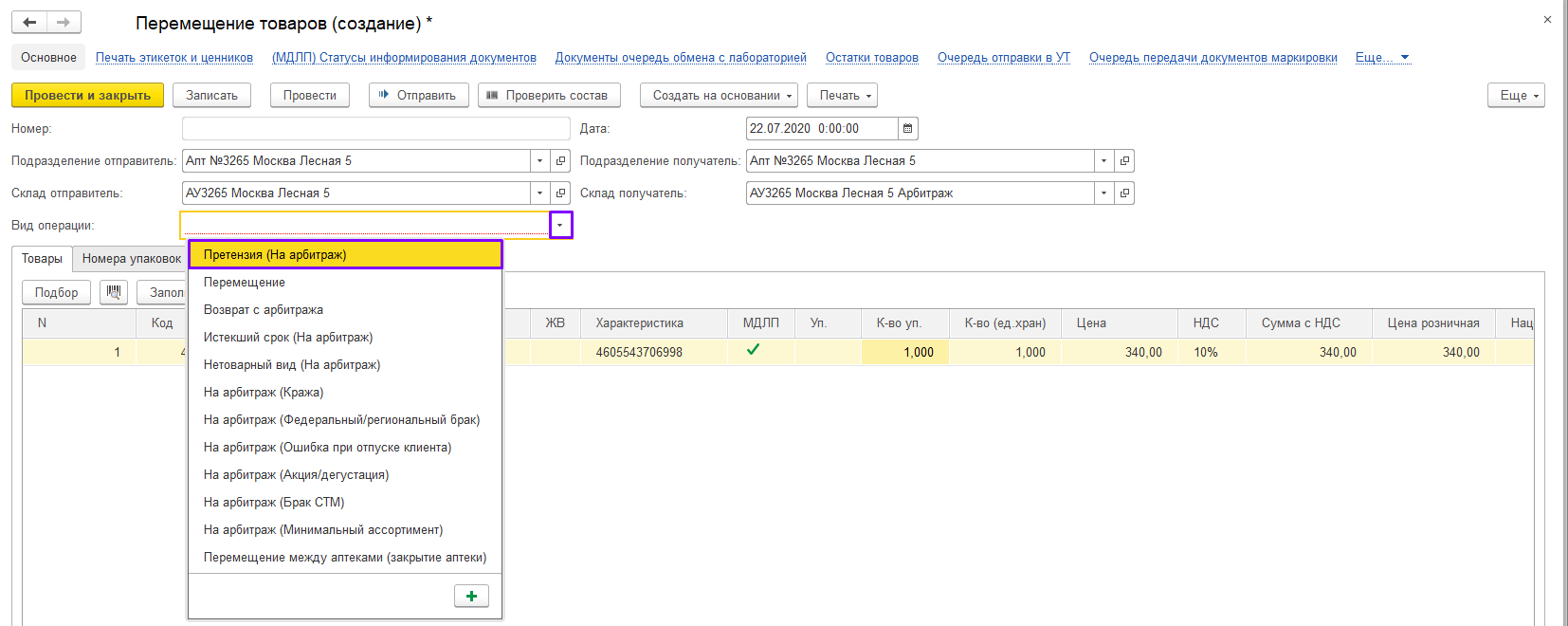This screenshot has height=626, width=1568.
Task: Select Претензия (На арбитраж) option
Action: pos(345,254)
